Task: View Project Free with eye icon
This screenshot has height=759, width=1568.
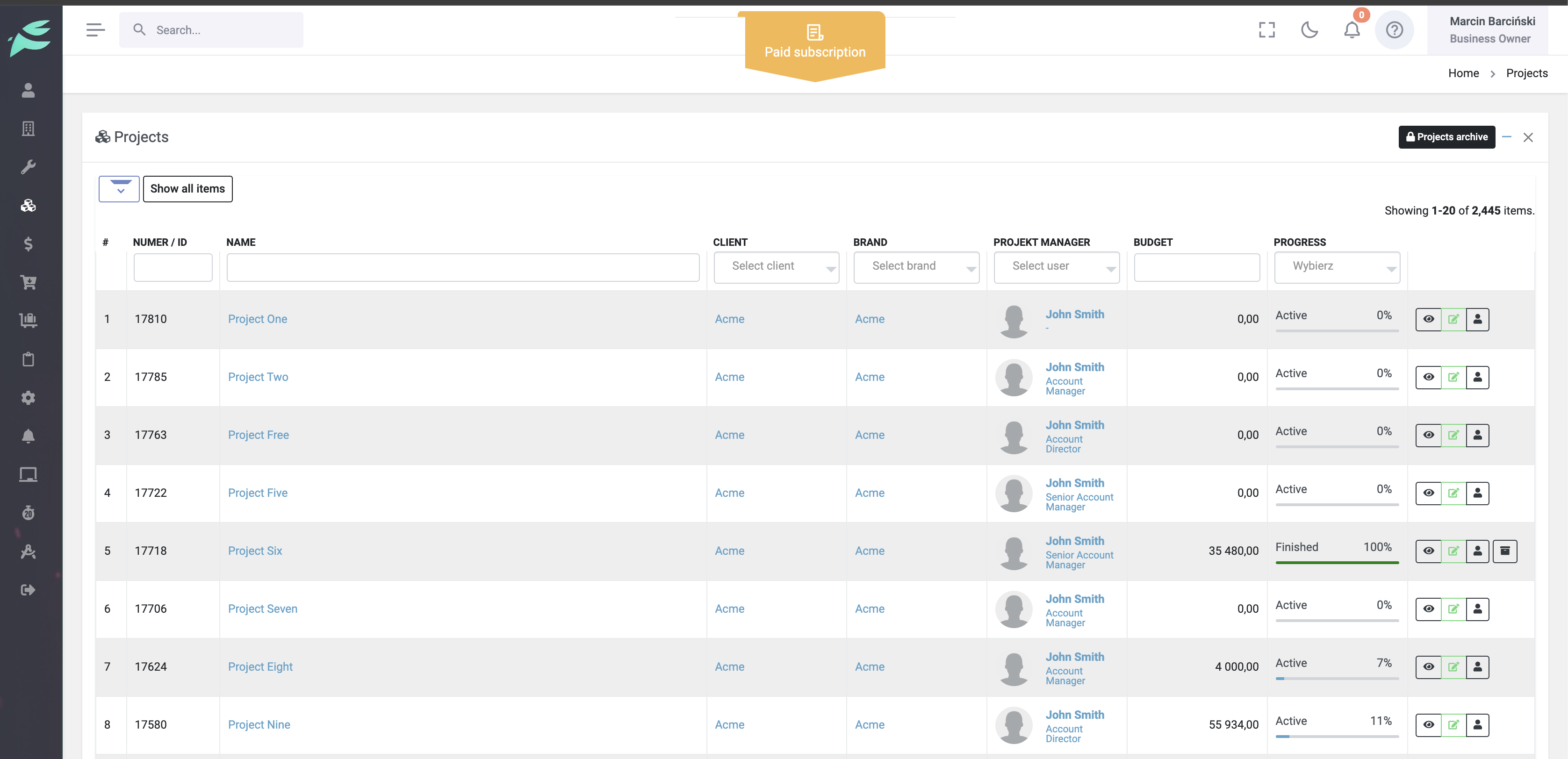Action: (x=1429, y=435)
